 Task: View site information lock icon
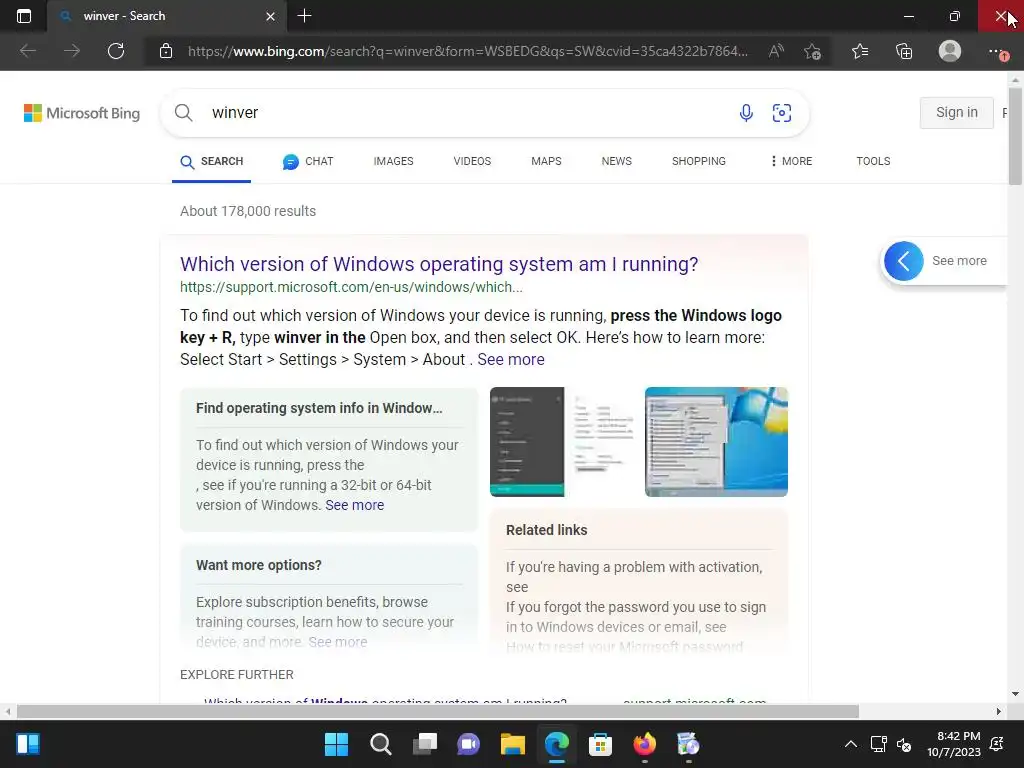point(166,51)
